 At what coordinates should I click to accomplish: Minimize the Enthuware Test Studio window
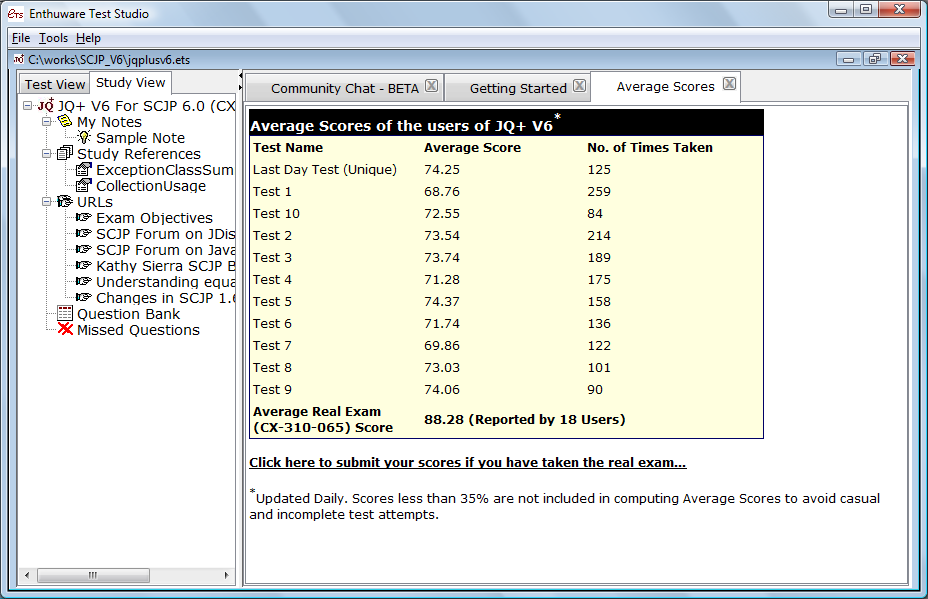tap(840, 9)
